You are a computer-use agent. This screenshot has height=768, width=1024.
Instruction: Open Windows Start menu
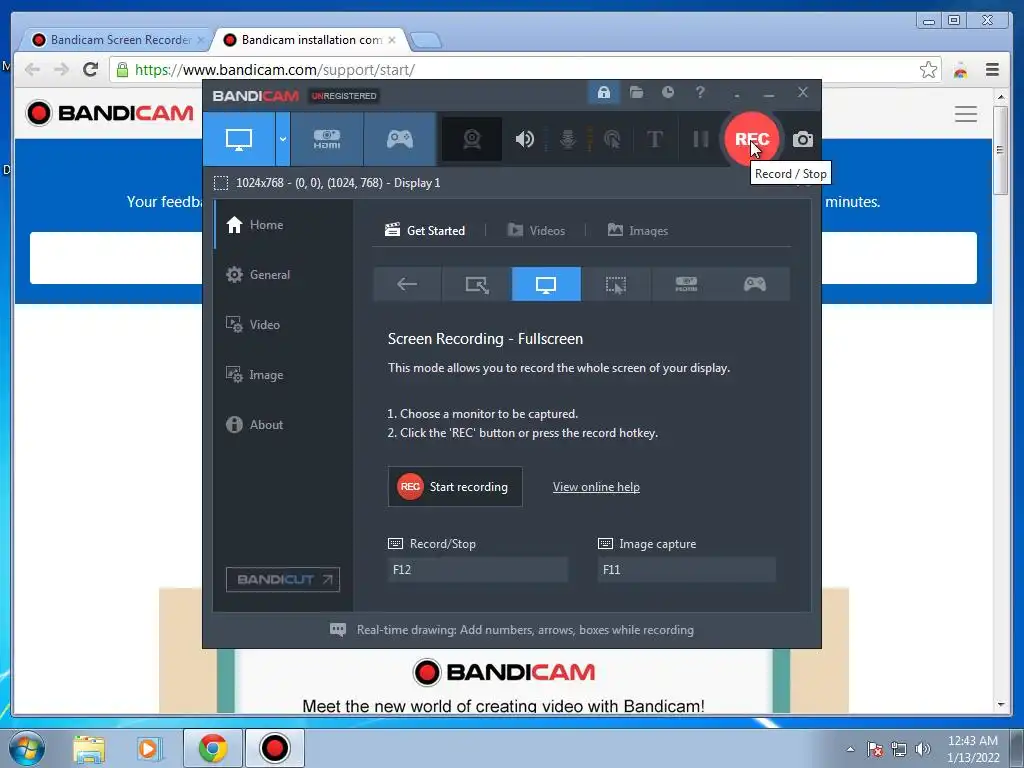[x=26, y=748]
